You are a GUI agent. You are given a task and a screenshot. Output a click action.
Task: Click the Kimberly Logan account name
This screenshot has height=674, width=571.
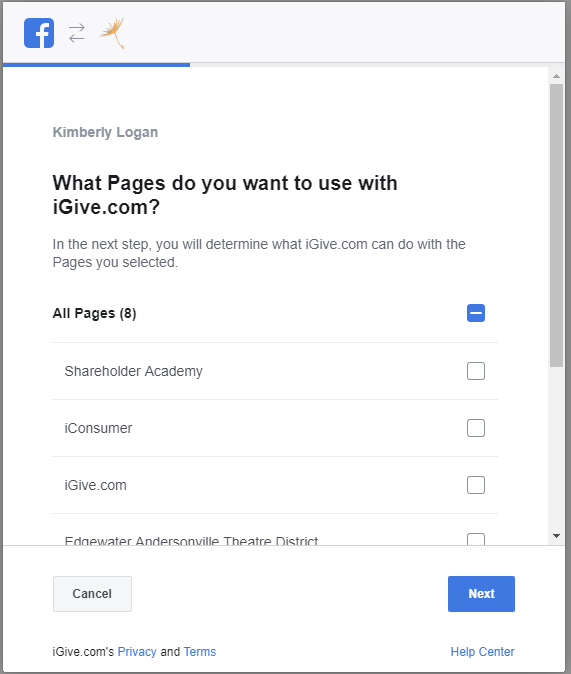coord(105,132)
